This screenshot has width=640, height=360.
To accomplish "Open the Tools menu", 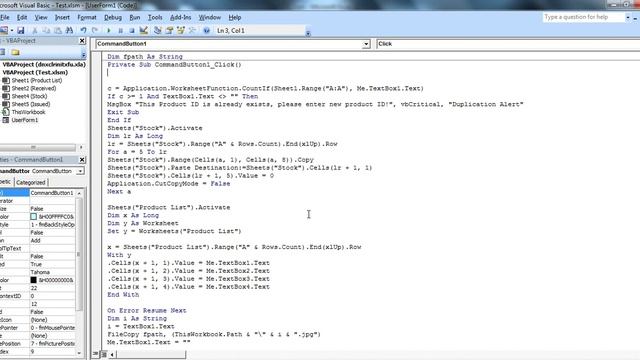I will (155, 18).
